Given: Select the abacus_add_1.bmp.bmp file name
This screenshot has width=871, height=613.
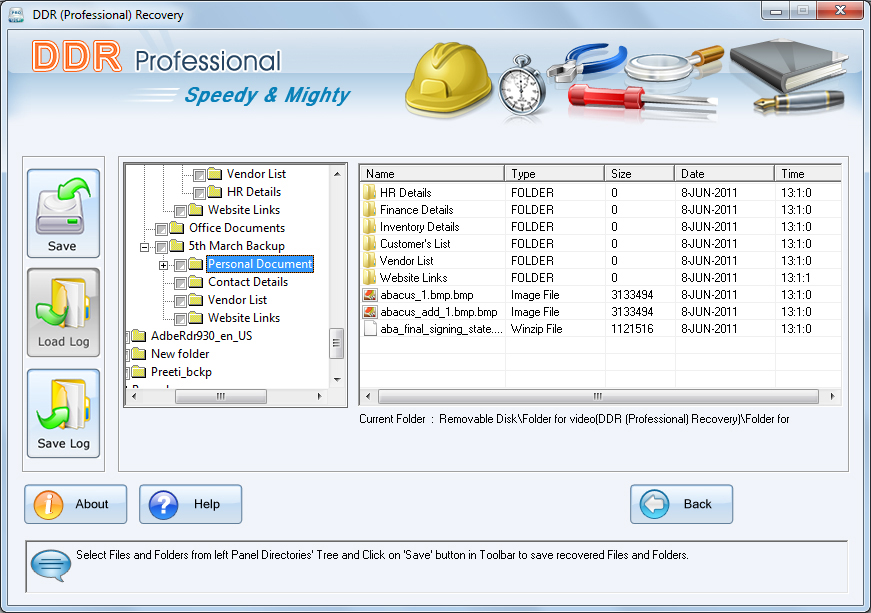Looking at the screenshot, I should coord(439,312).
